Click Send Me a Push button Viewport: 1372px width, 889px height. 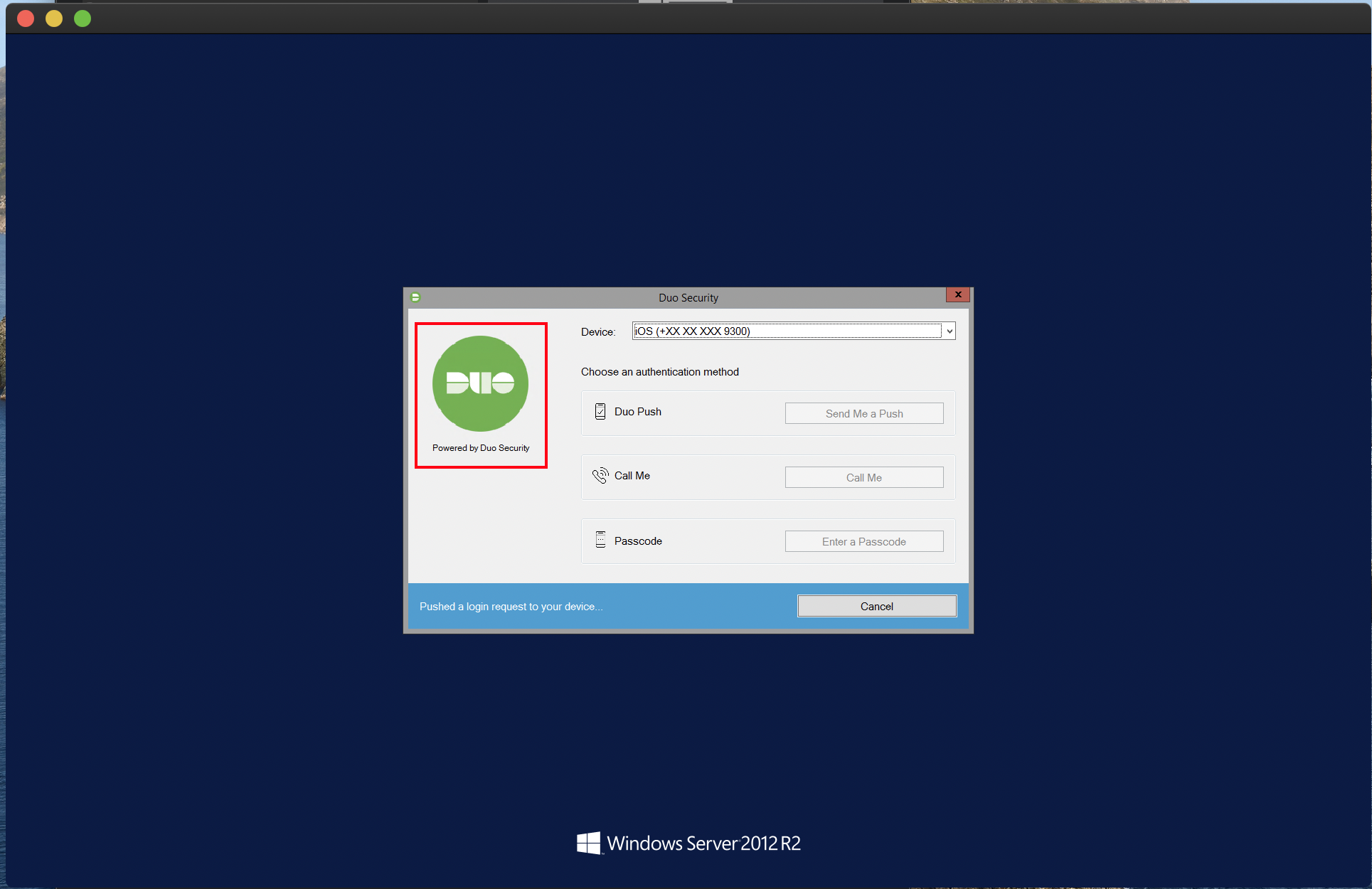(864, 413)
